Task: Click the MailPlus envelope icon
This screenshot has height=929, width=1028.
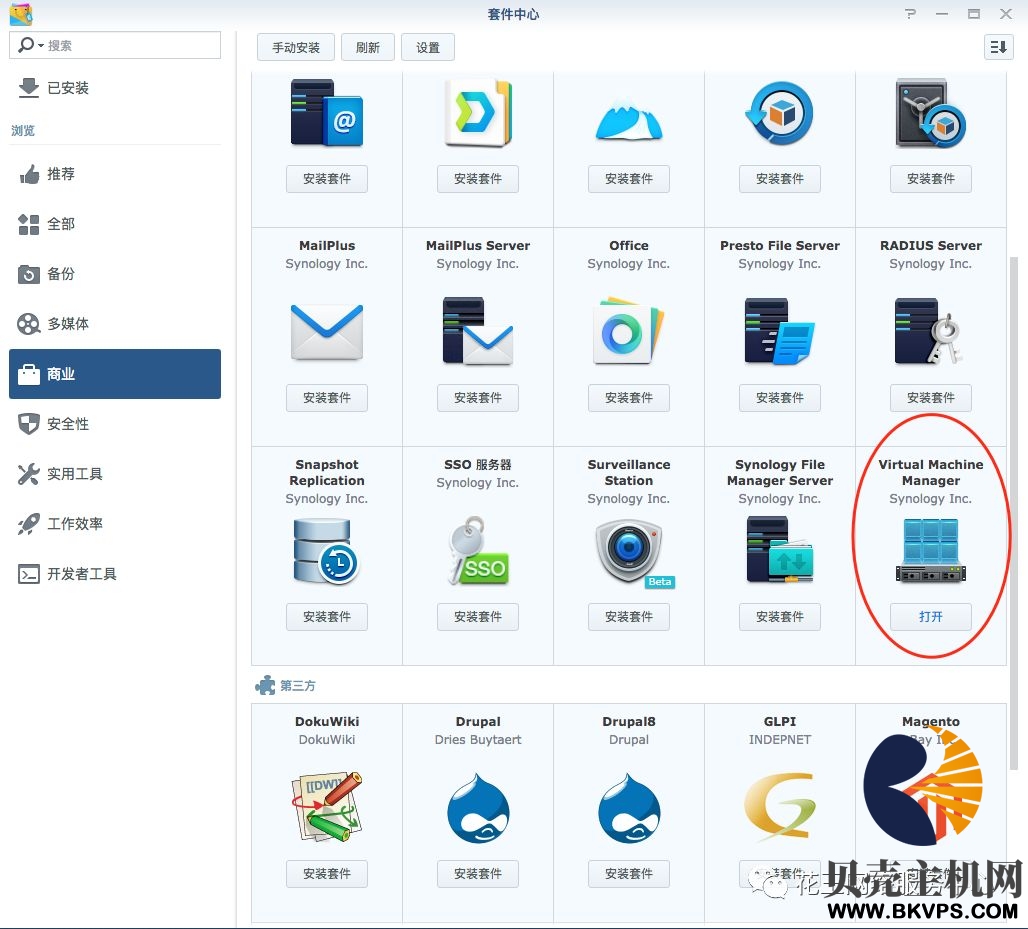Action: 326,332
